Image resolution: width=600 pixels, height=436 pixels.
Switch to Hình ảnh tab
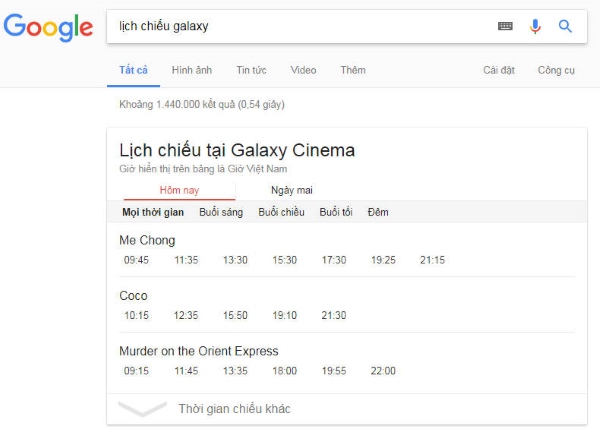click(191, 70)
